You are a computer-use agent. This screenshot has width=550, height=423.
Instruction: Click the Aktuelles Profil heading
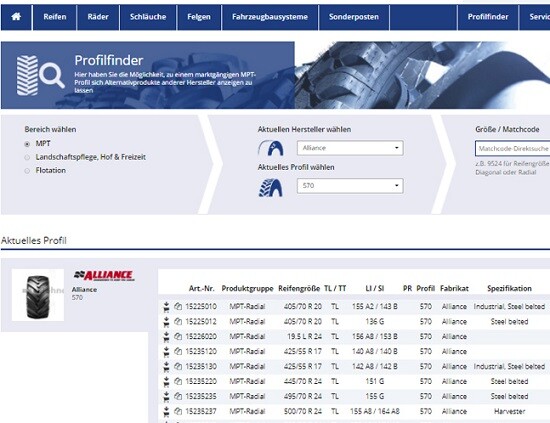coord(34,241)
